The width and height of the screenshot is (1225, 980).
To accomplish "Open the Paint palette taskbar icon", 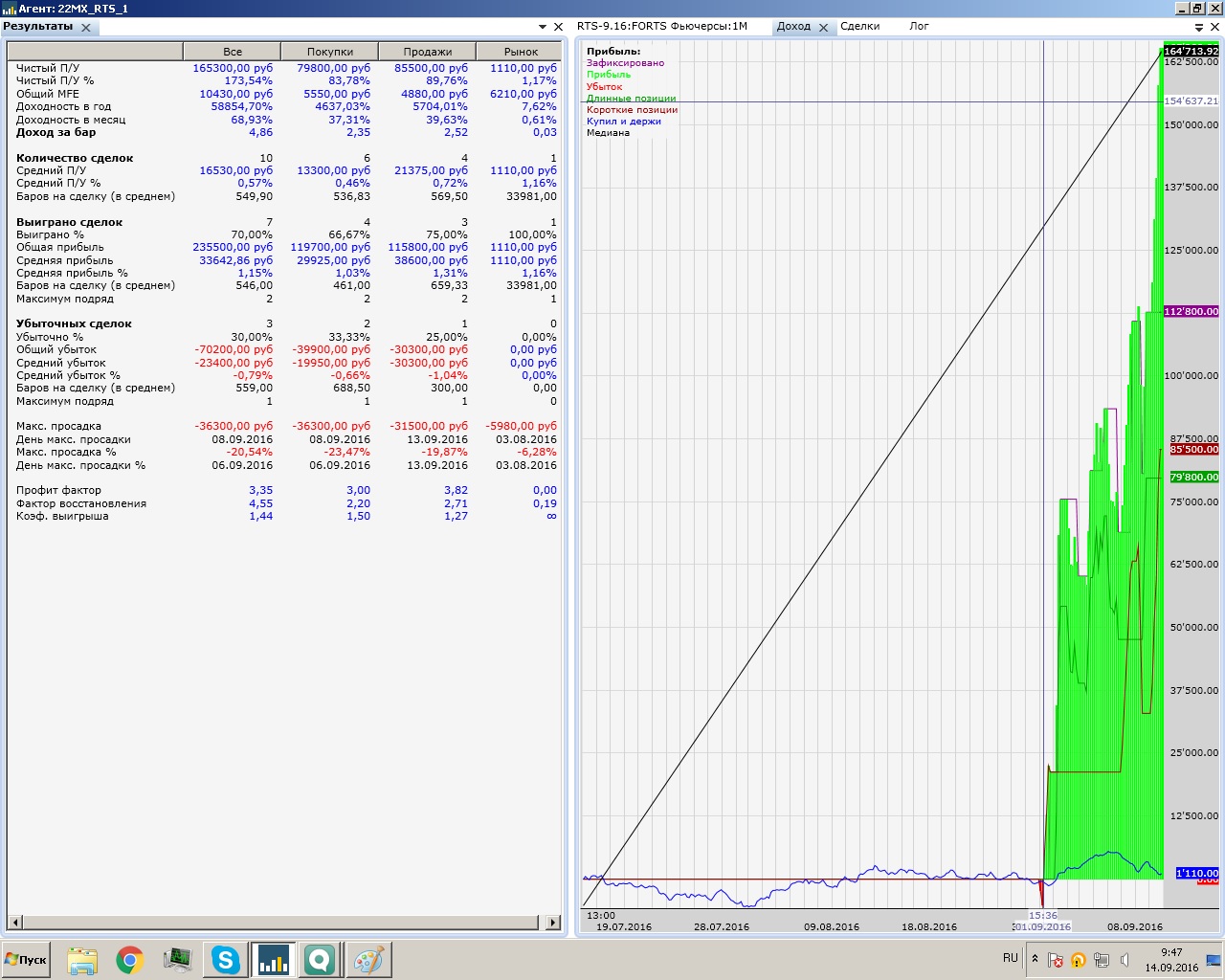I will click(x=368, y=960).
